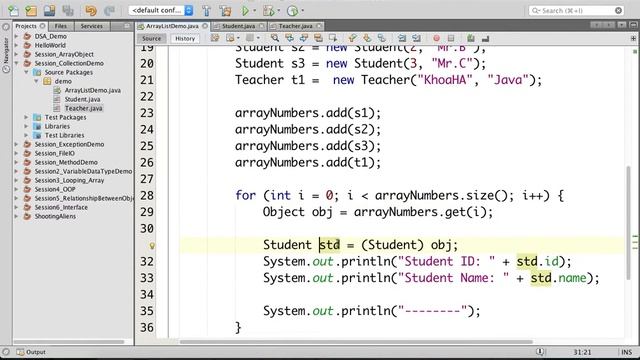The image size is (640, 360).
Task: Switch editor to Source view
Action: tap(151, 38)
